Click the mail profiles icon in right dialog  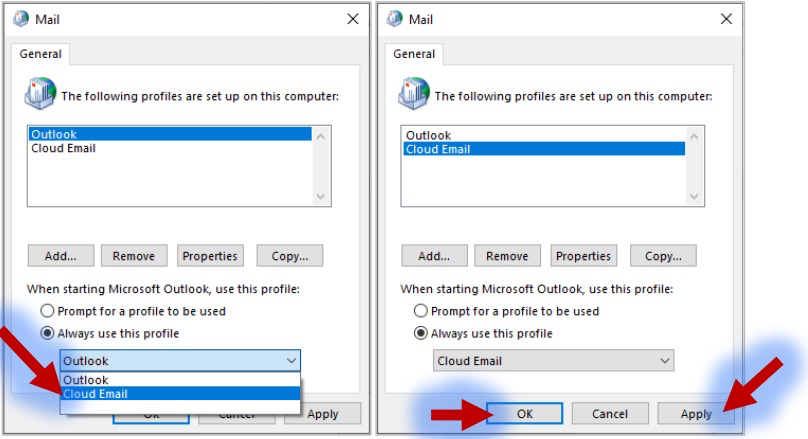tap(414, 93)
